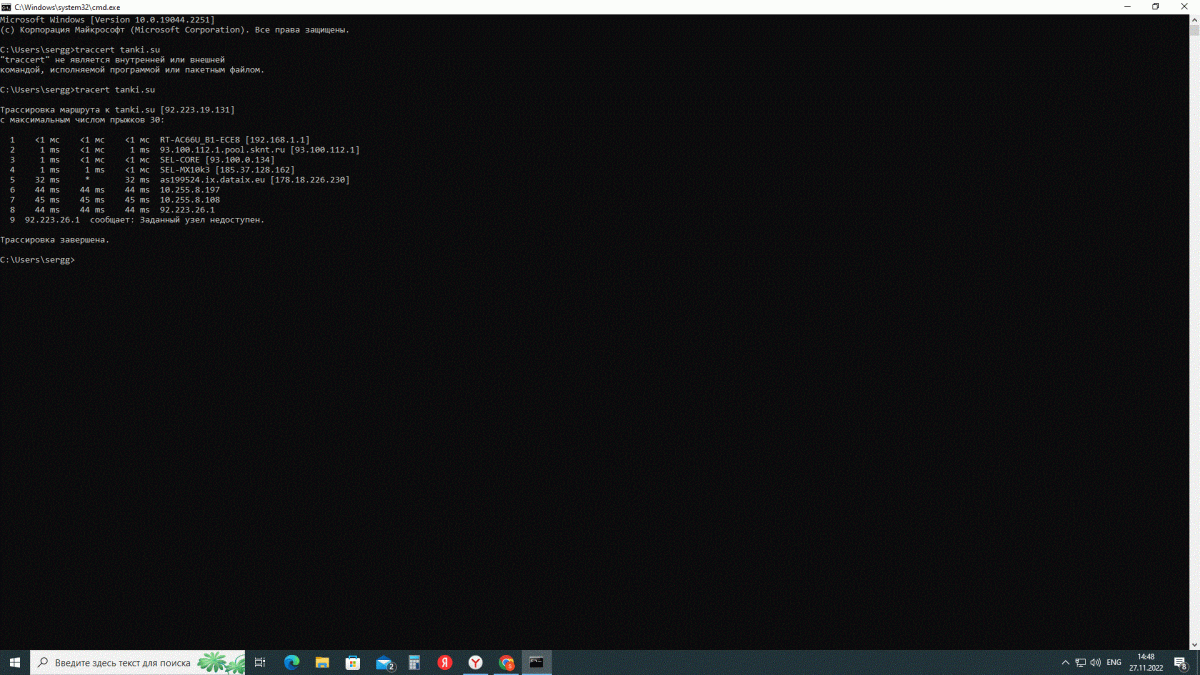Image resolution: width=1200 pixels, height=675 pixels.
Task: Switch input language from ENG
Action: [x=1114, y=662]
